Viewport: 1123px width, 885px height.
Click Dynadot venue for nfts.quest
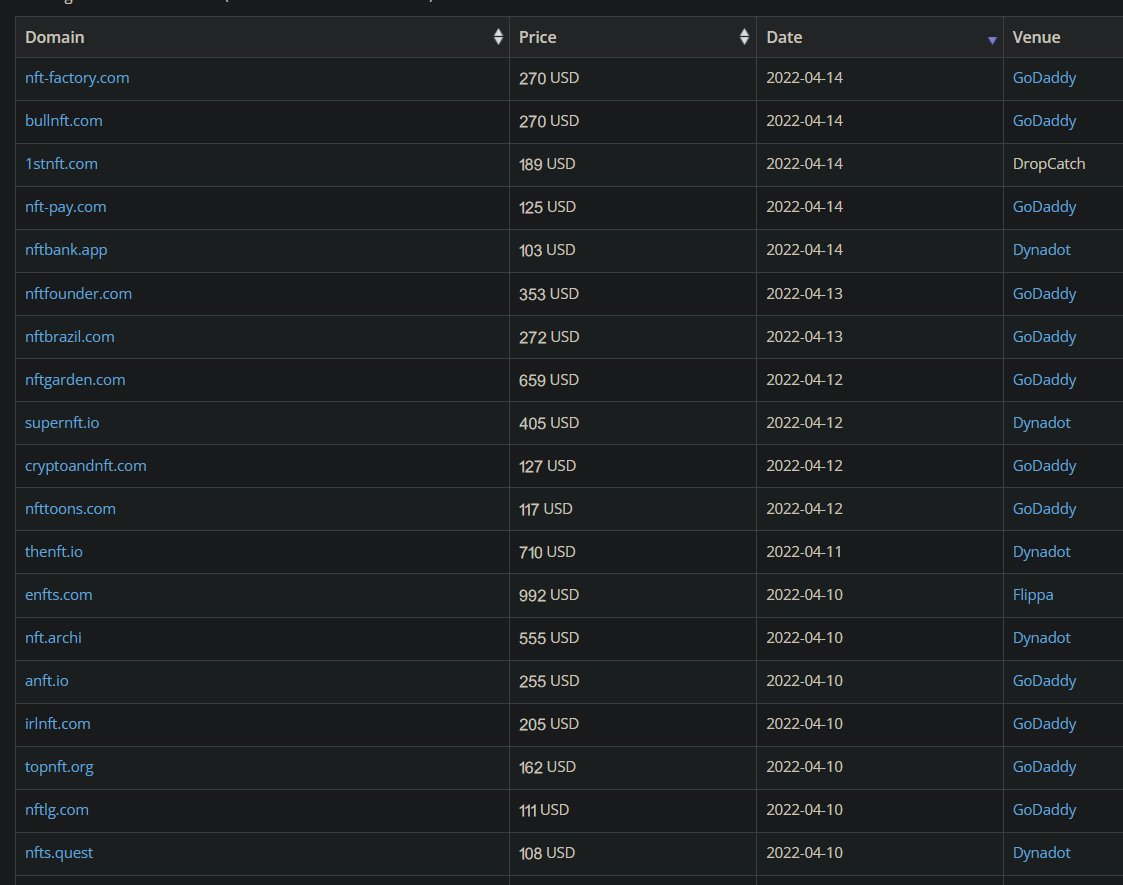tap(1041, 853)
